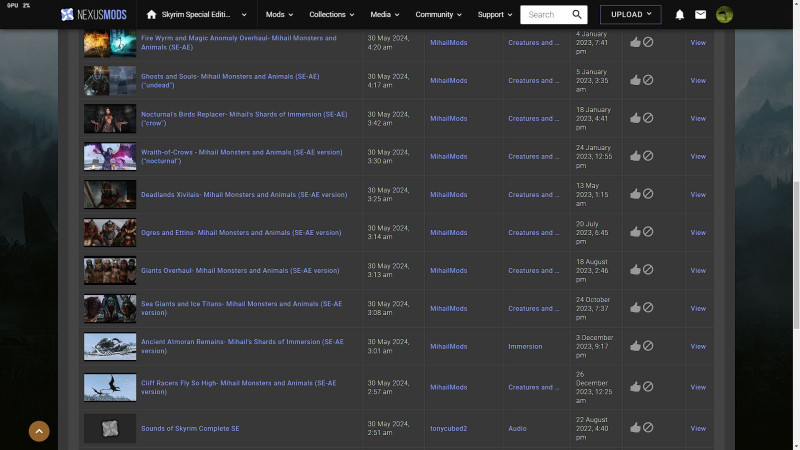Open Sounds of Skyrim Complete SE link
Image resolution: width=800 pixels, height=450 pixels.
coord(190,429)
